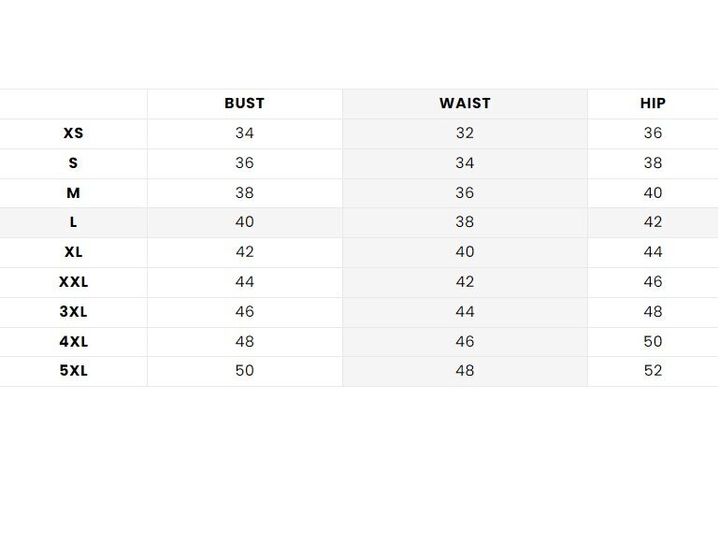
Task: Click waist value 32 in XS row
Action: click(465, 133)
